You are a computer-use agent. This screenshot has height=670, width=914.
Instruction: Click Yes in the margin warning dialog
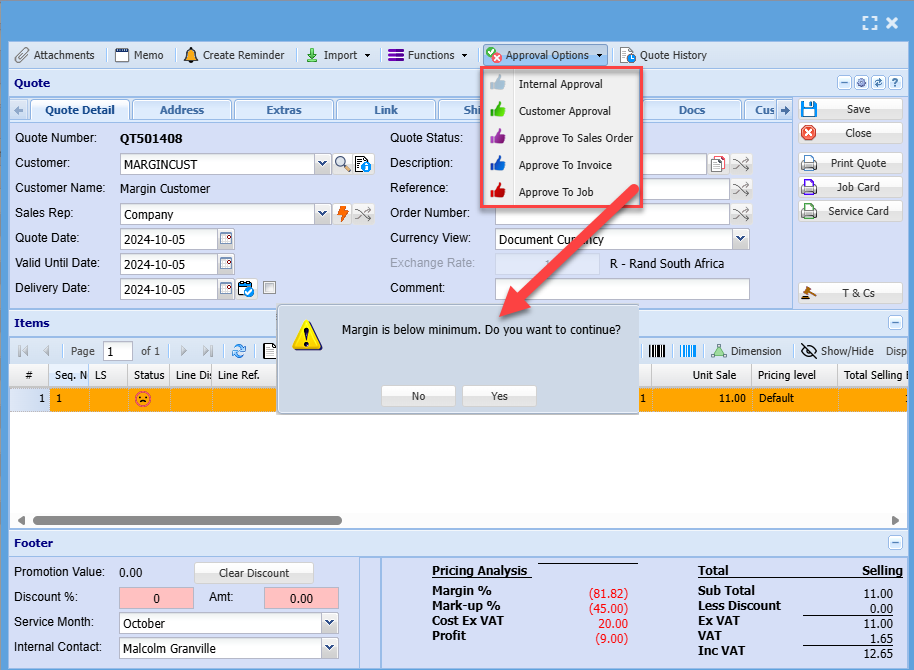coord(499,397)
